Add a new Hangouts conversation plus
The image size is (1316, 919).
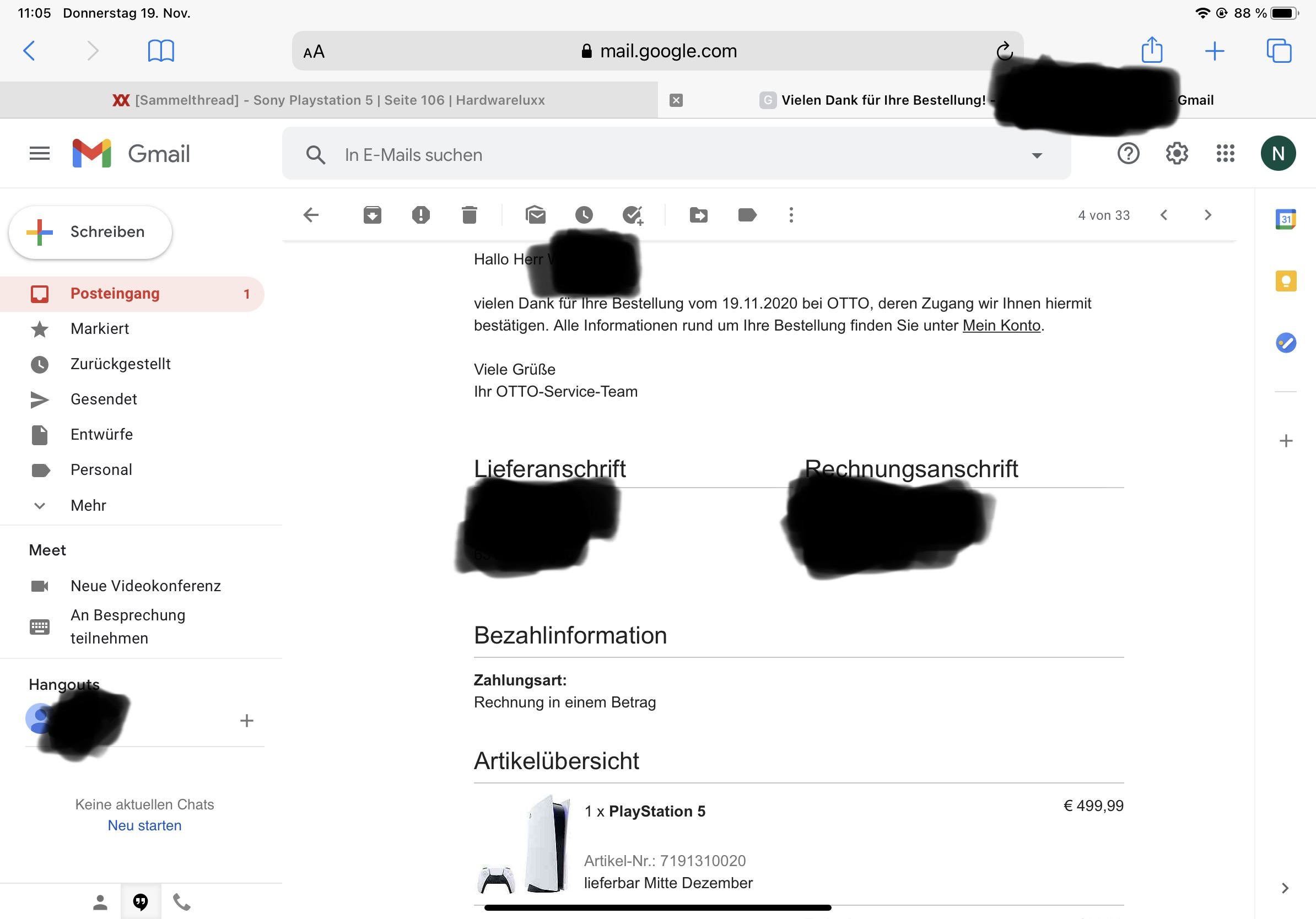click(x=246, y=721)
